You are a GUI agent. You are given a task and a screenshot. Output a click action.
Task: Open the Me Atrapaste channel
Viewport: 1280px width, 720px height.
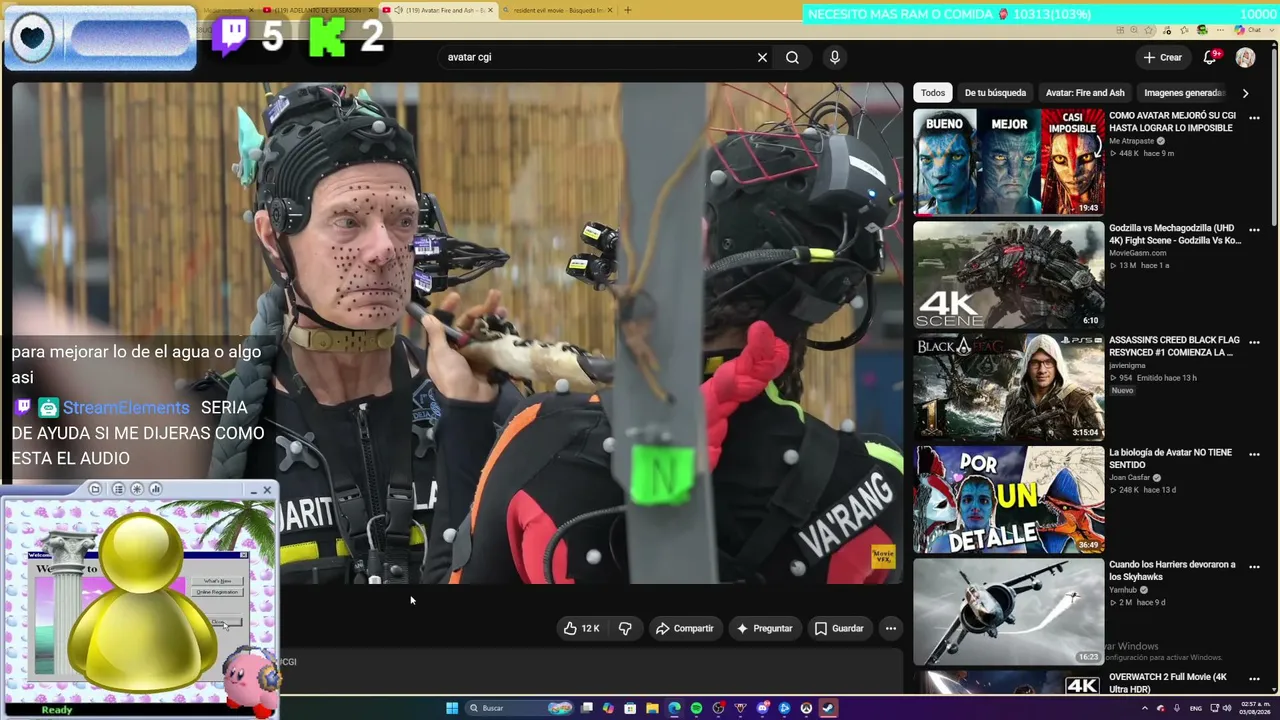tap(1131, 141)
